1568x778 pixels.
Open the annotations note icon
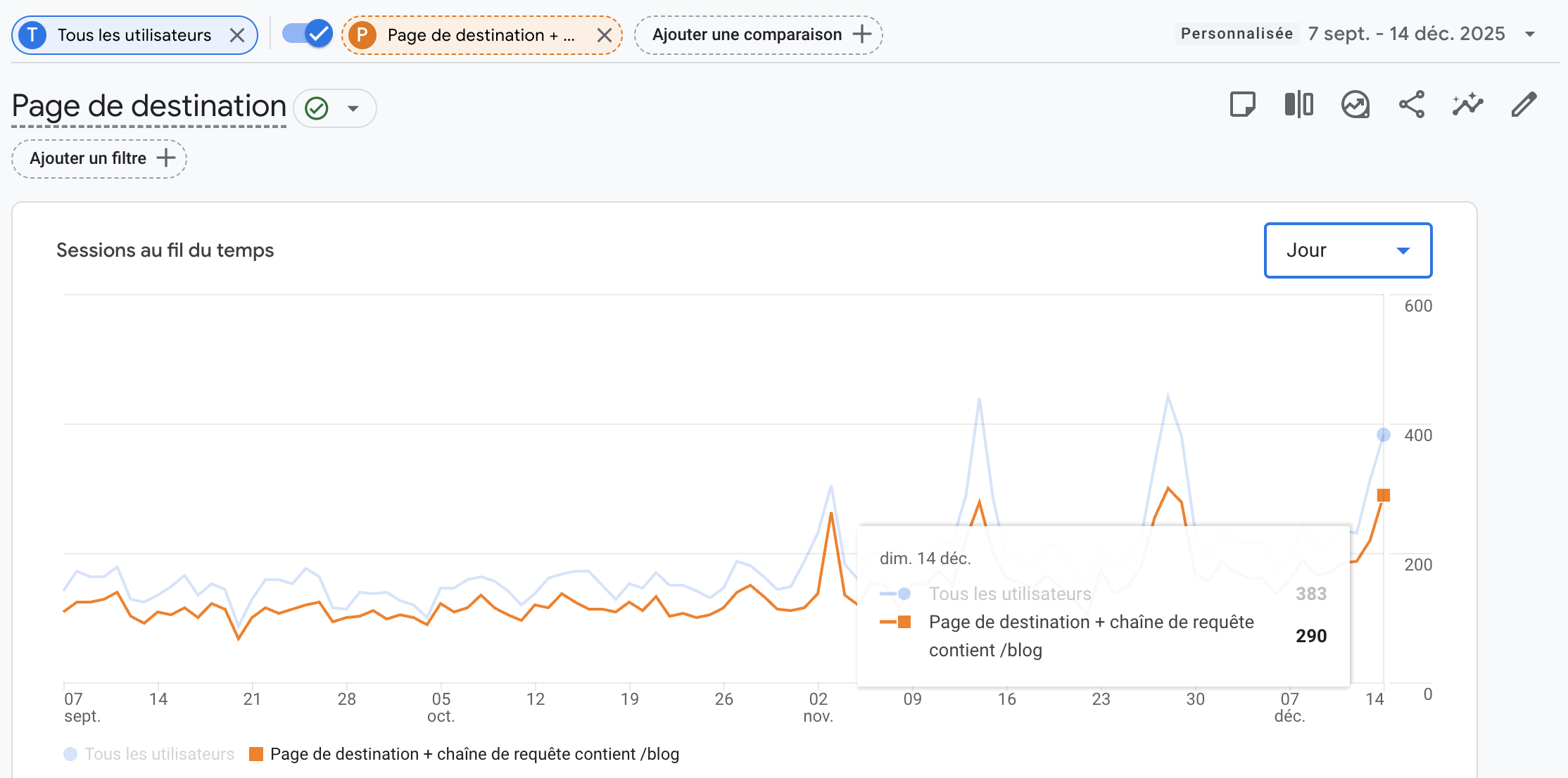pos(1242,105)
